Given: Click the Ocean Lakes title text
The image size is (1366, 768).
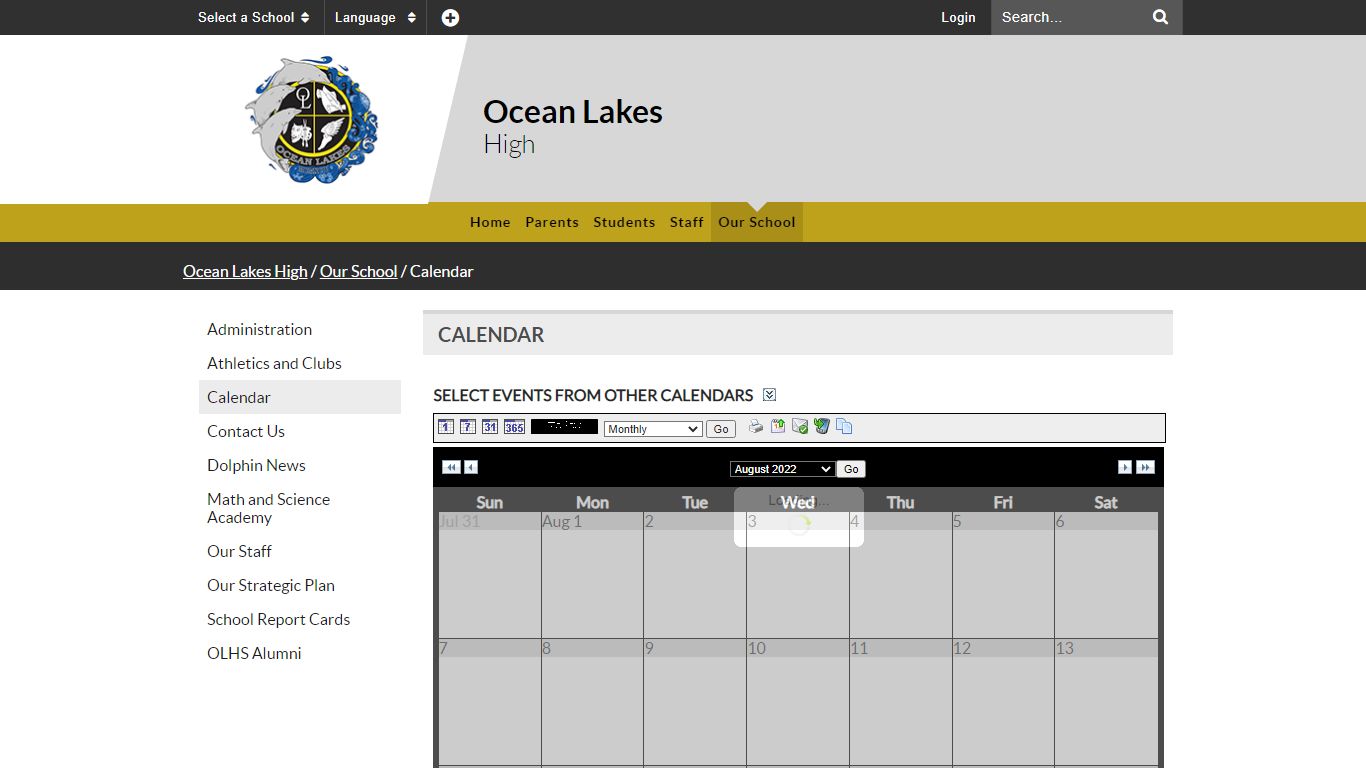Looking at the screenshot, I should click(573, 112).
